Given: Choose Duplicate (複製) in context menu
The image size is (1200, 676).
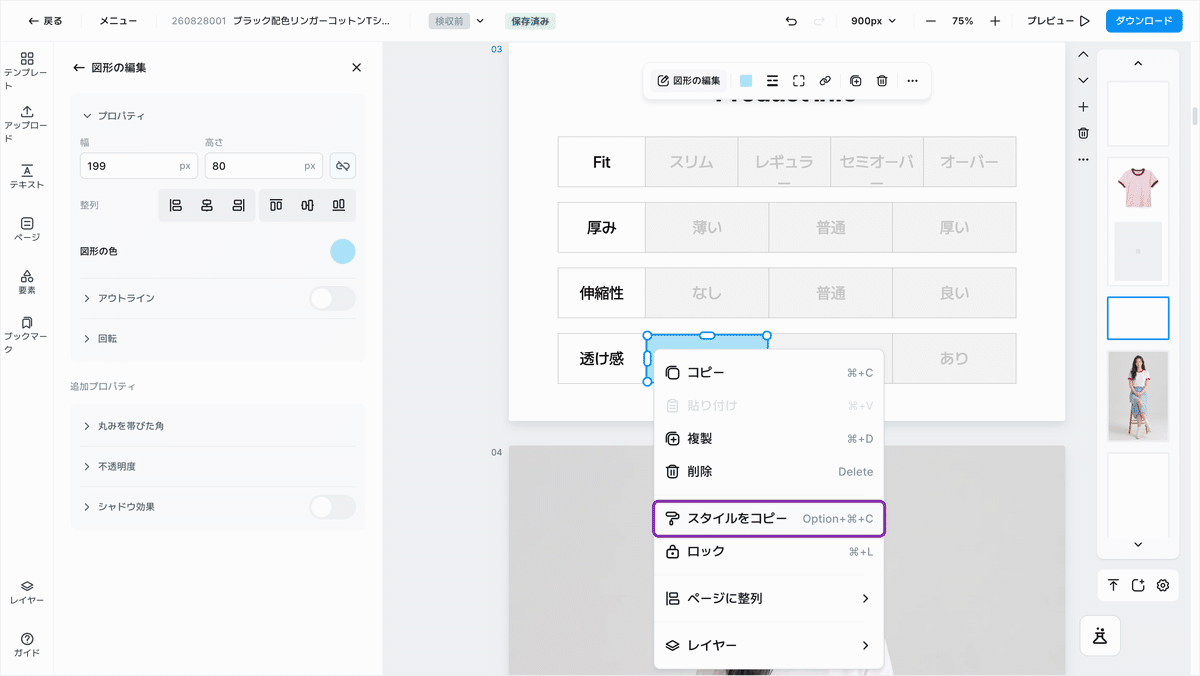Looking at the screenshot, I should point(768,438).
